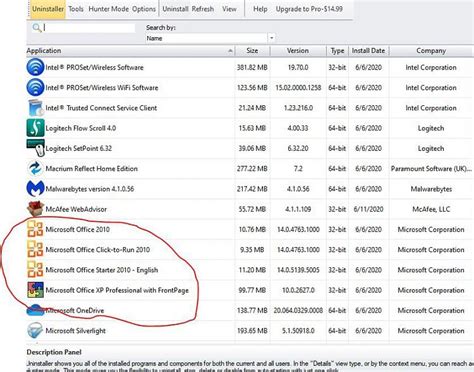Select Microsoft Office XP Professional with FrontPage
This screenshot has height=372, width=474.
pos(117,290)
